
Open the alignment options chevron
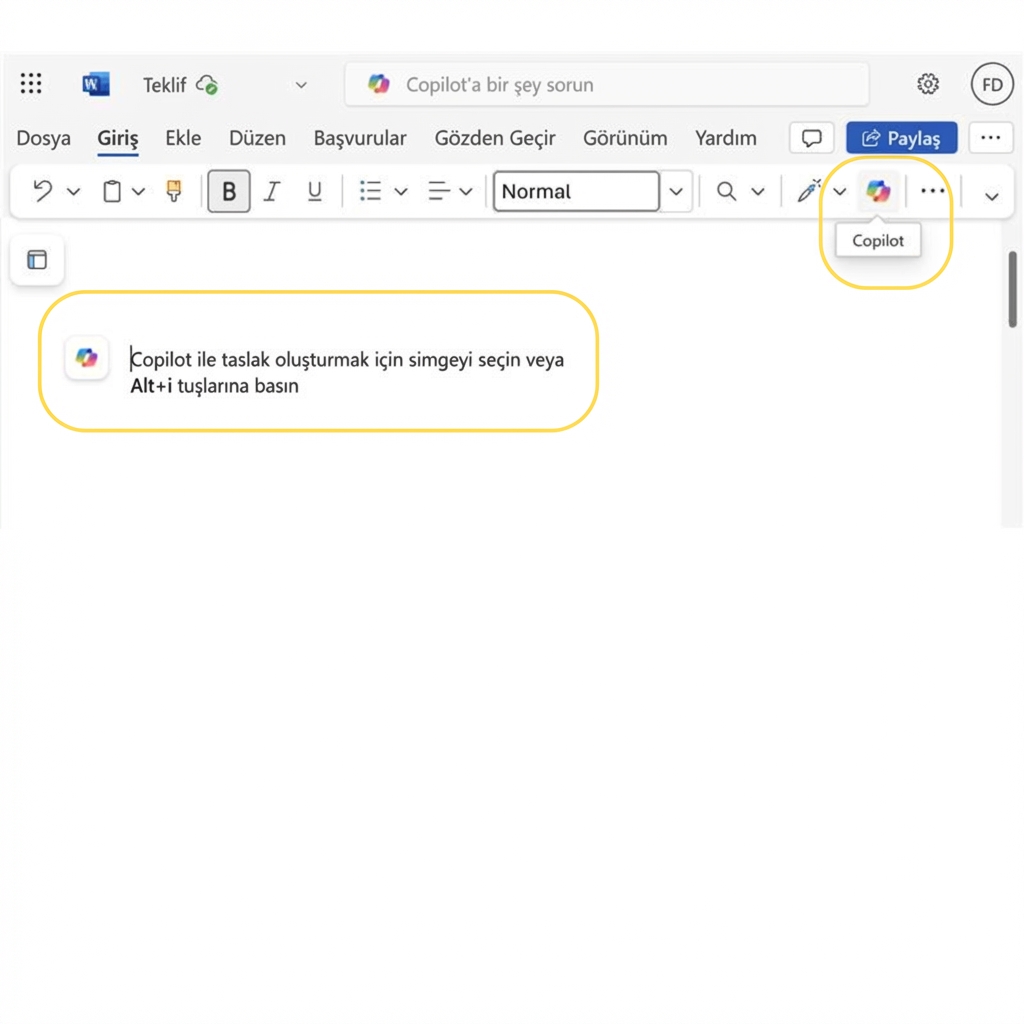point(467,191)
